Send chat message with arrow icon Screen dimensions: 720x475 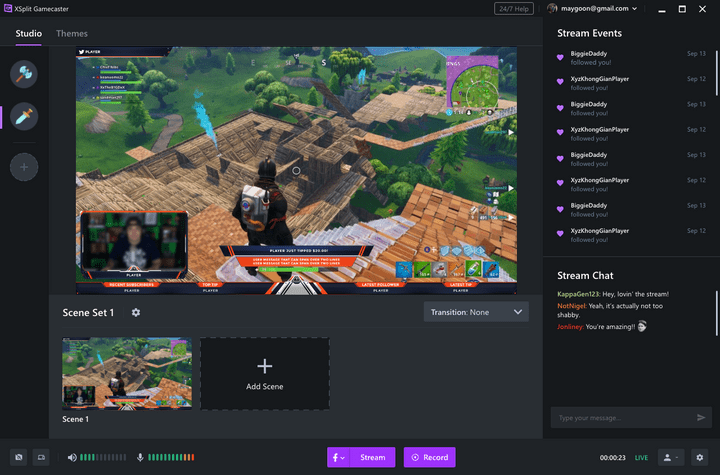tap(701, 418)
